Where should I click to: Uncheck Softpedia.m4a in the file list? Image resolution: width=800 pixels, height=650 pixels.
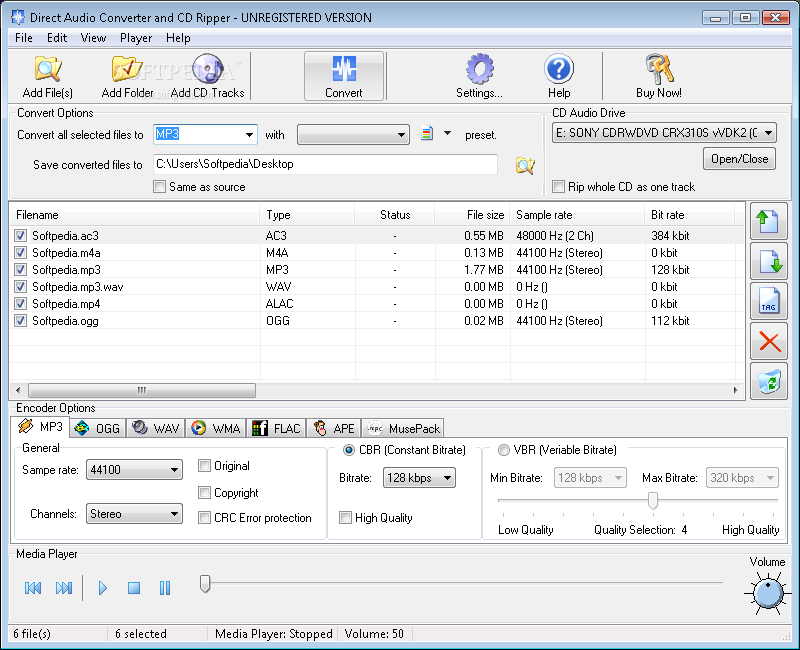click(20, 253)
